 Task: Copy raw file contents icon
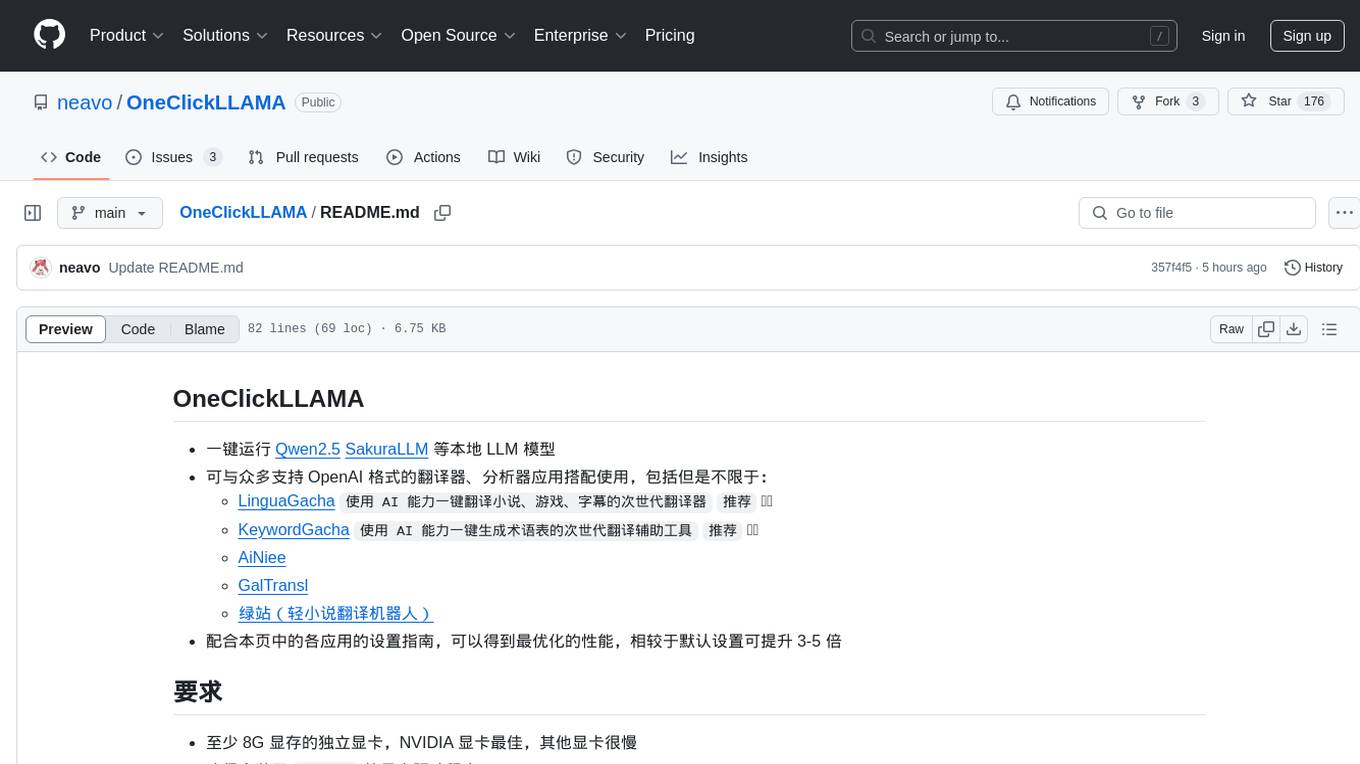(x=1266, y=329)
